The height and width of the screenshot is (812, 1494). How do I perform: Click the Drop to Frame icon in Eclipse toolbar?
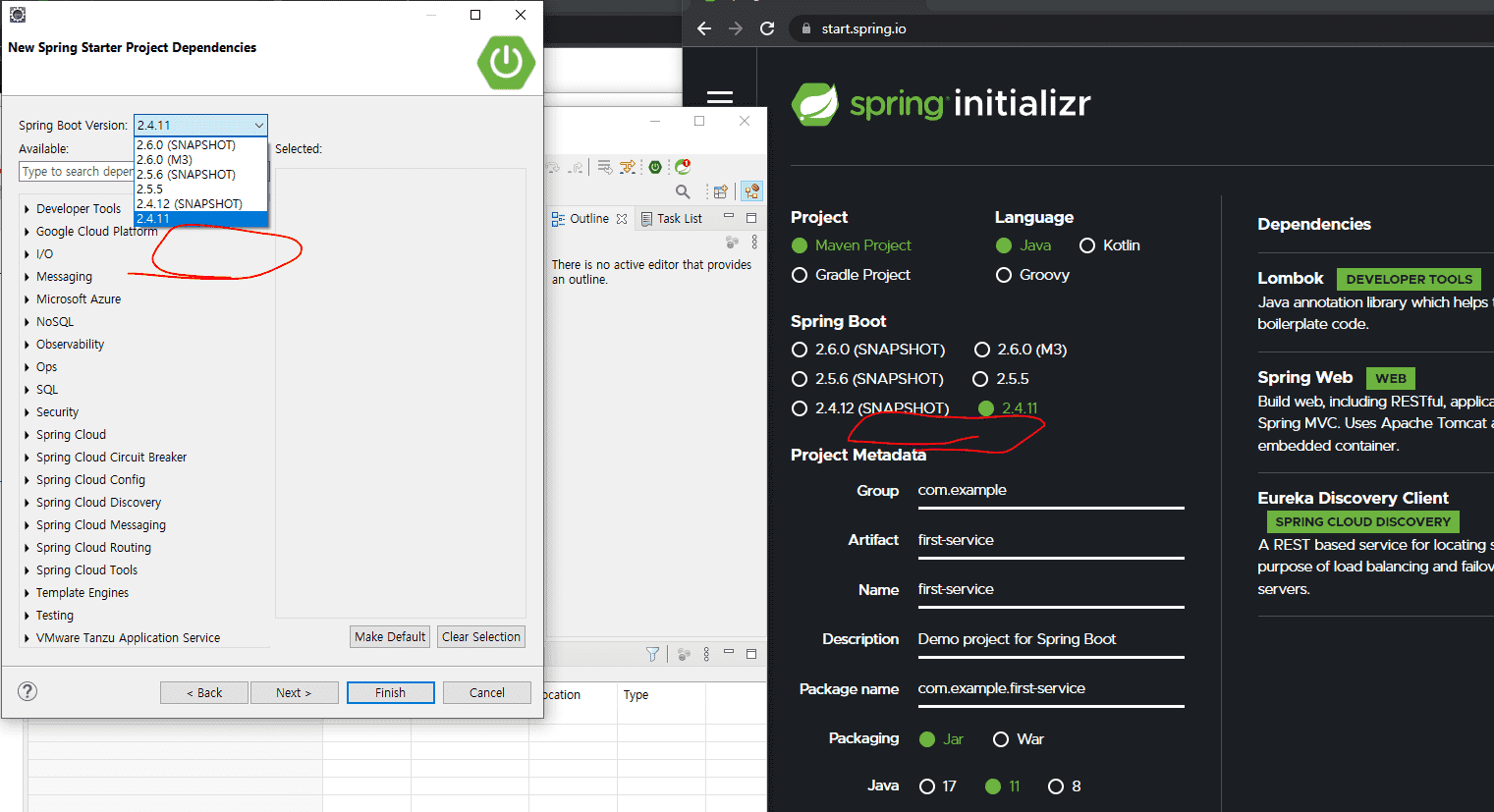(604, 167)
